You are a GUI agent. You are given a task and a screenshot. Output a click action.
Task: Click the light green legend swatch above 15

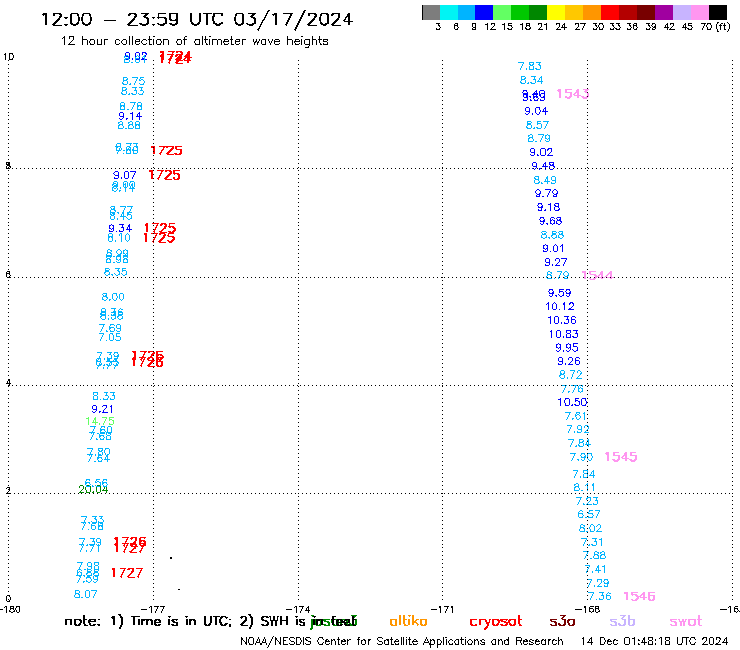502,12
